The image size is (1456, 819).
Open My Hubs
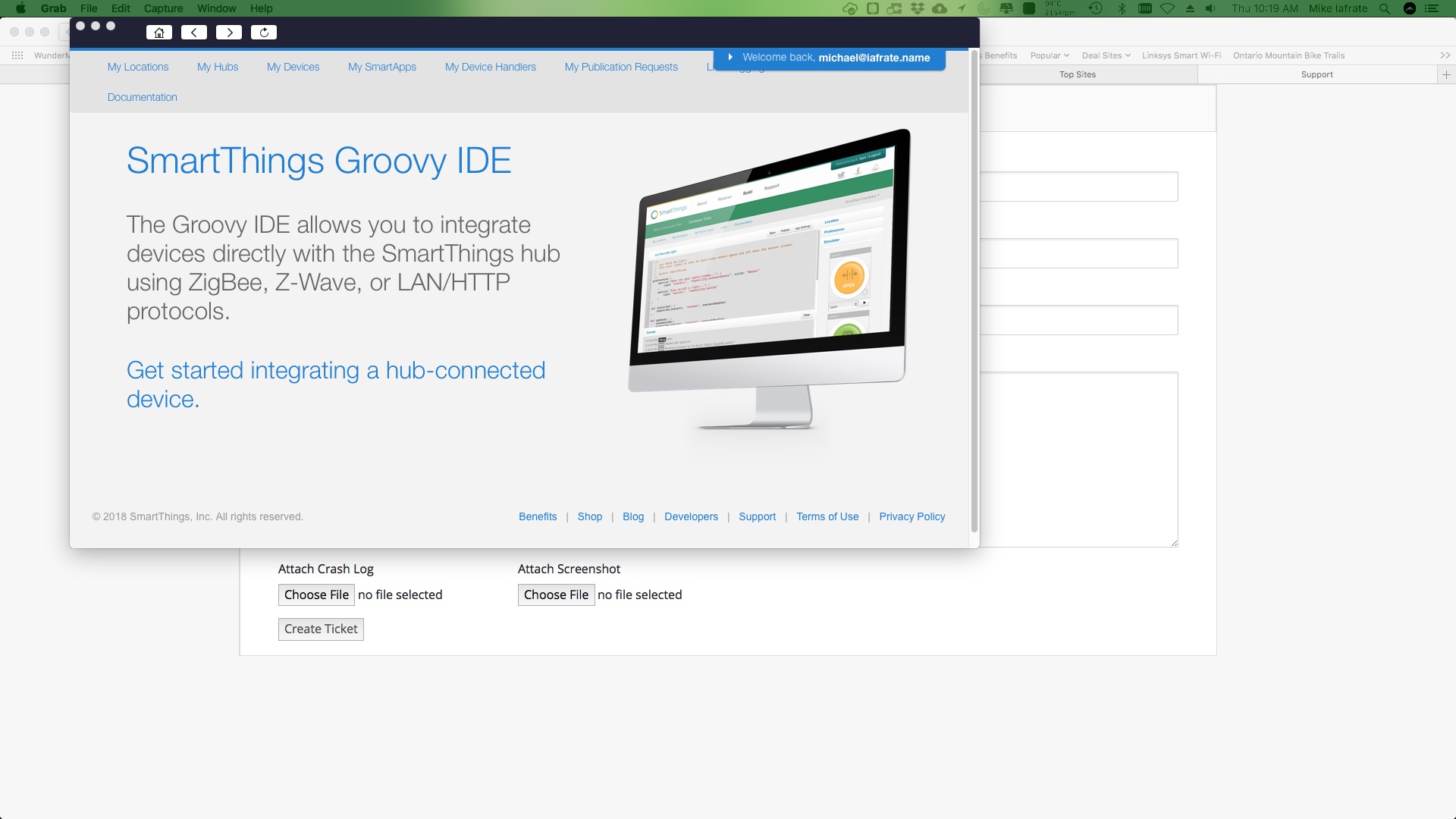tap(218, 67)
